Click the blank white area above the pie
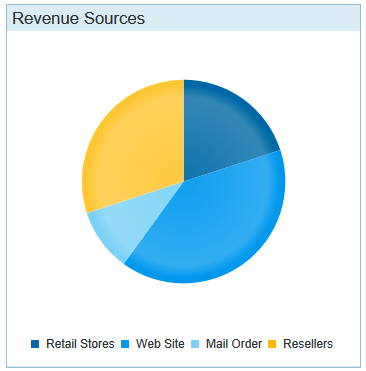This screenshot has height=371, width=366. [183, 55]
